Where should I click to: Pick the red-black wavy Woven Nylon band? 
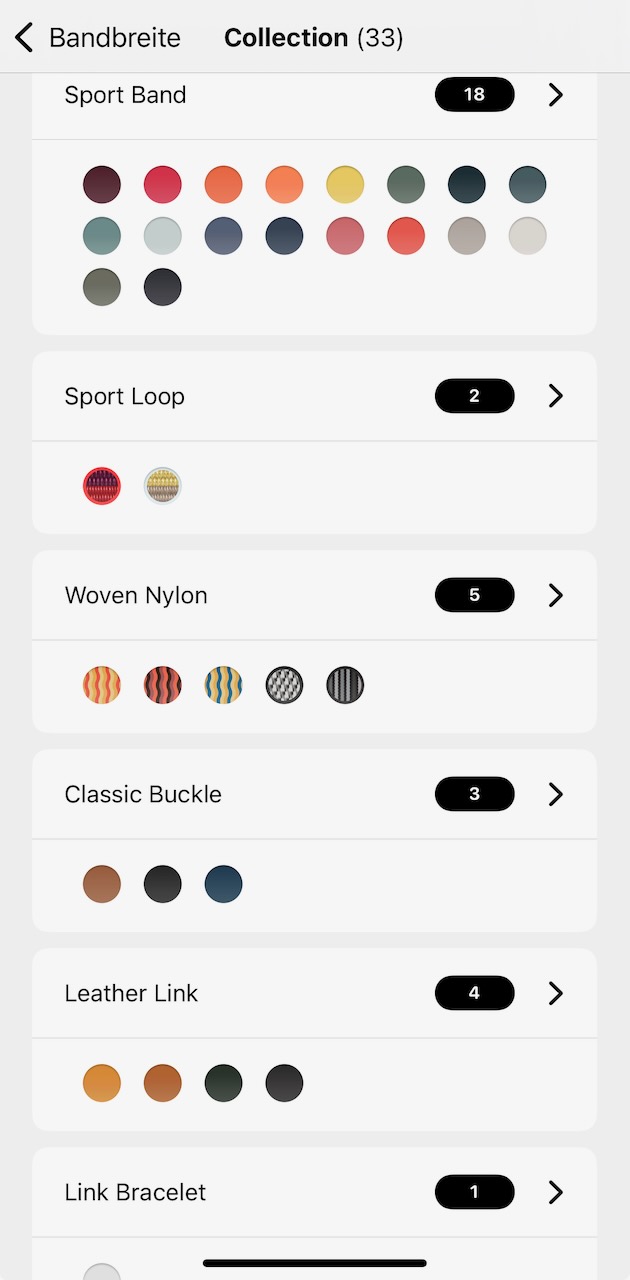coord(163,685)
